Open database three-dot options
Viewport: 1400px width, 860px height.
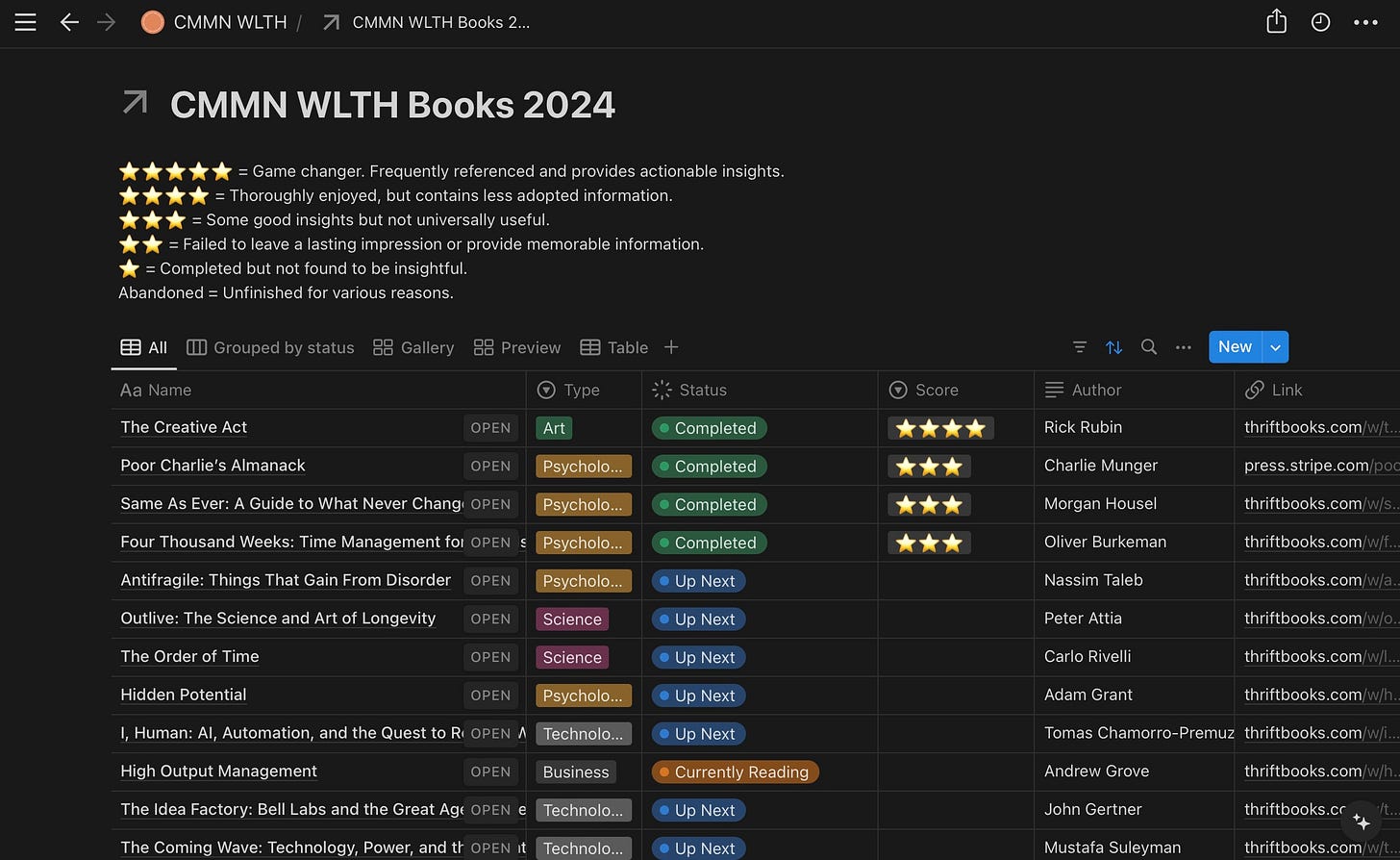tap(1183, 347)
